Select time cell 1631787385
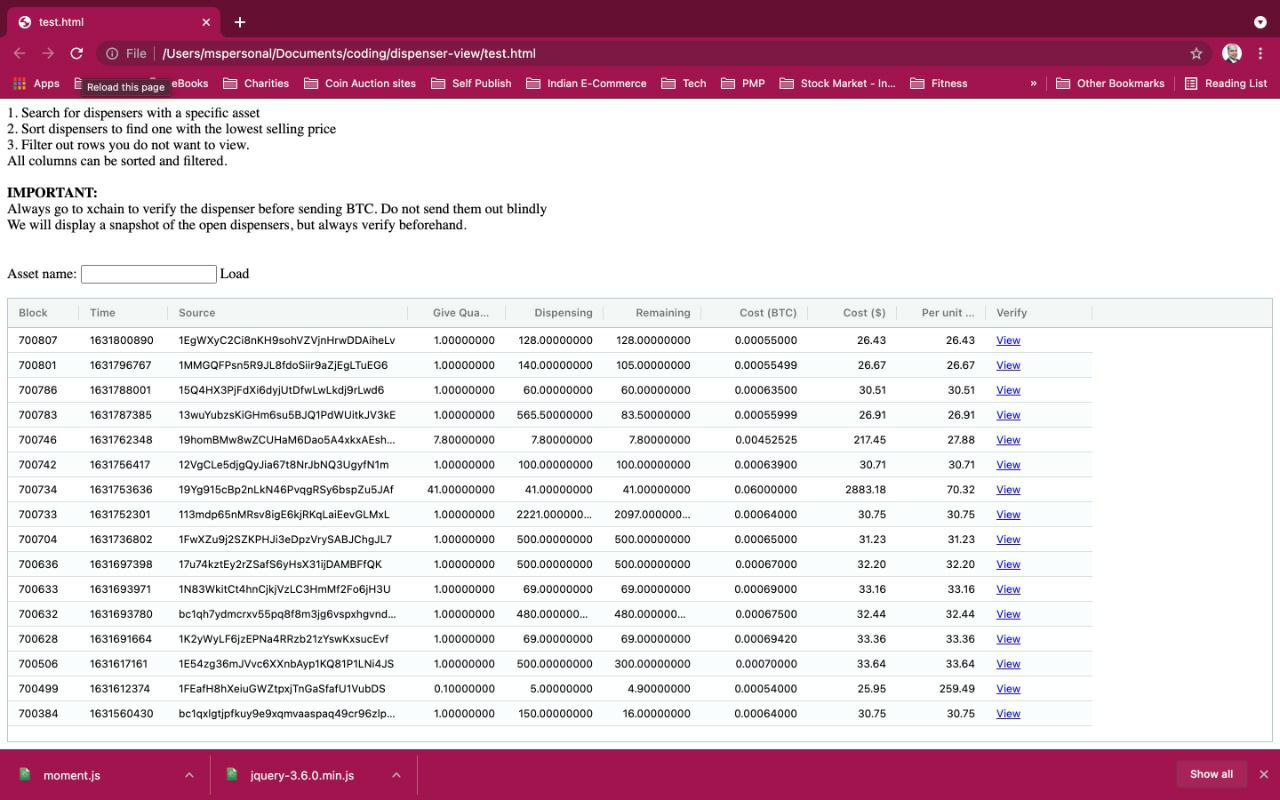 (x=121, y=415)
